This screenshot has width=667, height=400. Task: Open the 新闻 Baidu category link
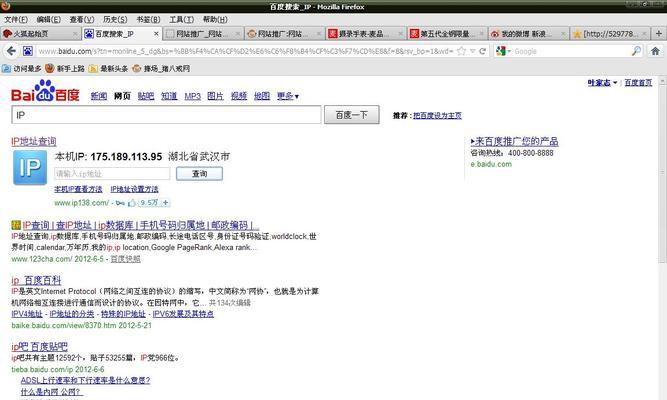[99, 96]
